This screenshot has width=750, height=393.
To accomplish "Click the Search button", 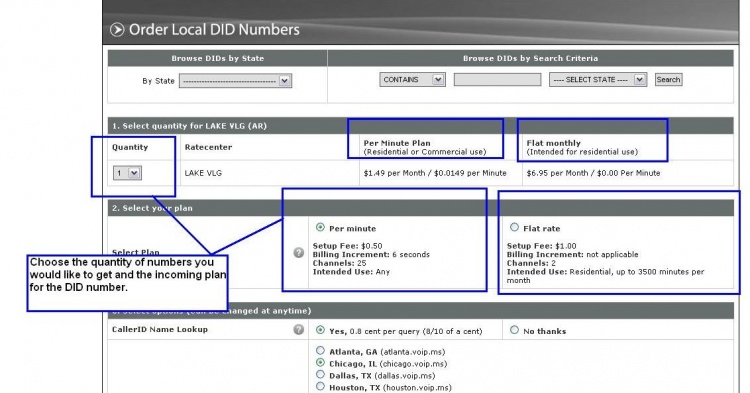I will tap(668, 79).
